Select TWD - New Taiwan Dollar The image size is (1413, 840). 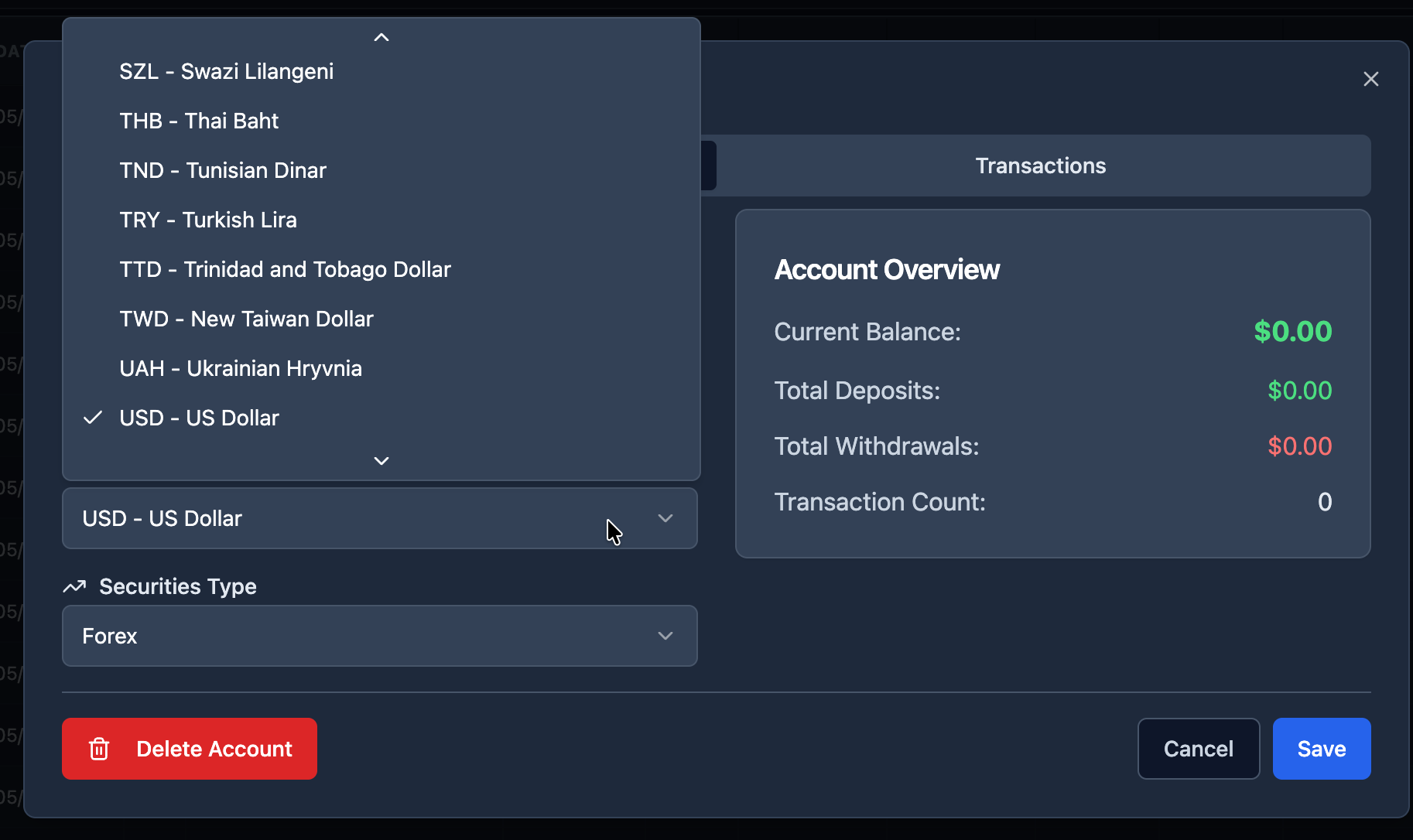[x=381, y=319]
